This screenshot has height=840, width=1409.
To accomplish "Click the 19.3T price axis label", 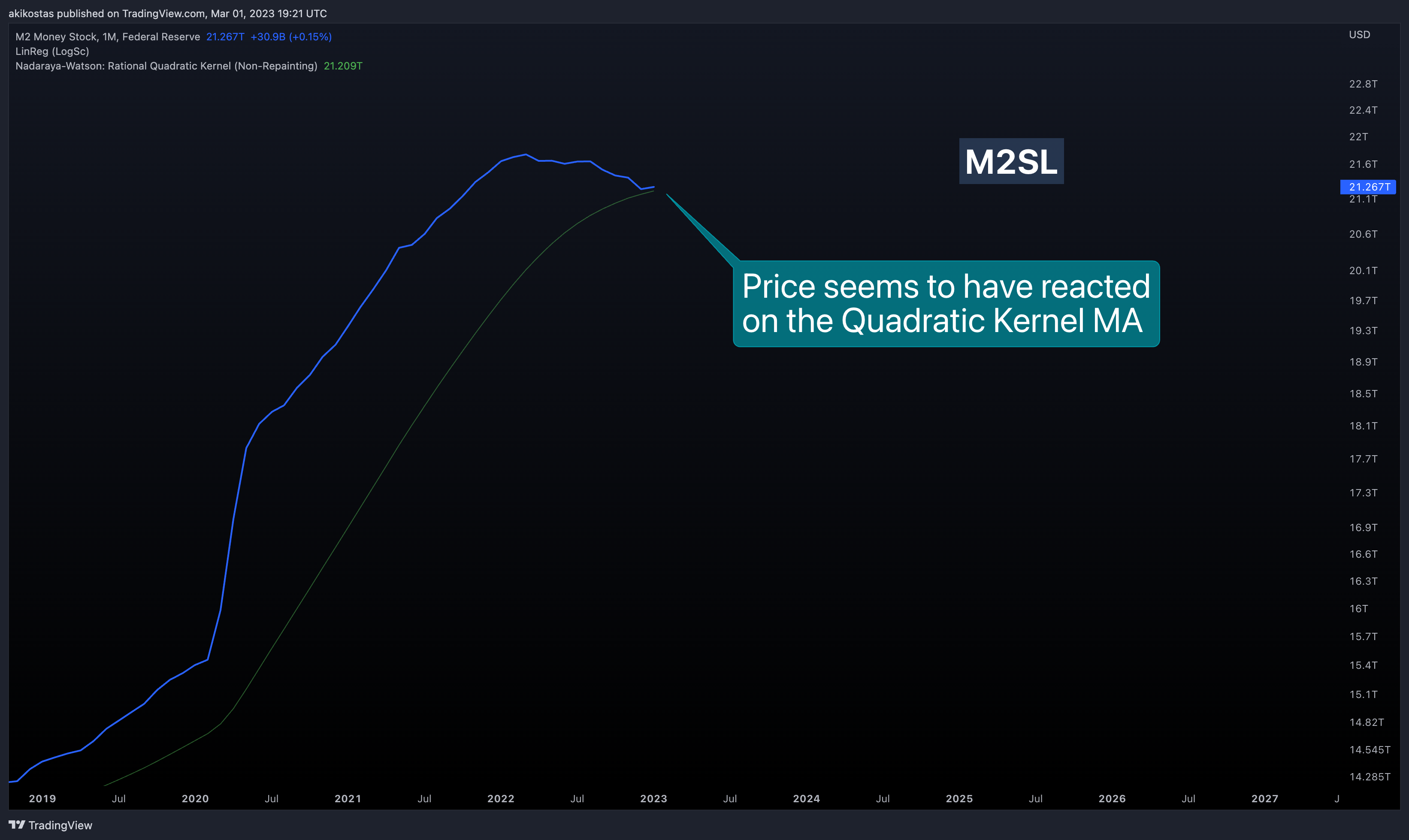I will click(x=1363, y=331).
